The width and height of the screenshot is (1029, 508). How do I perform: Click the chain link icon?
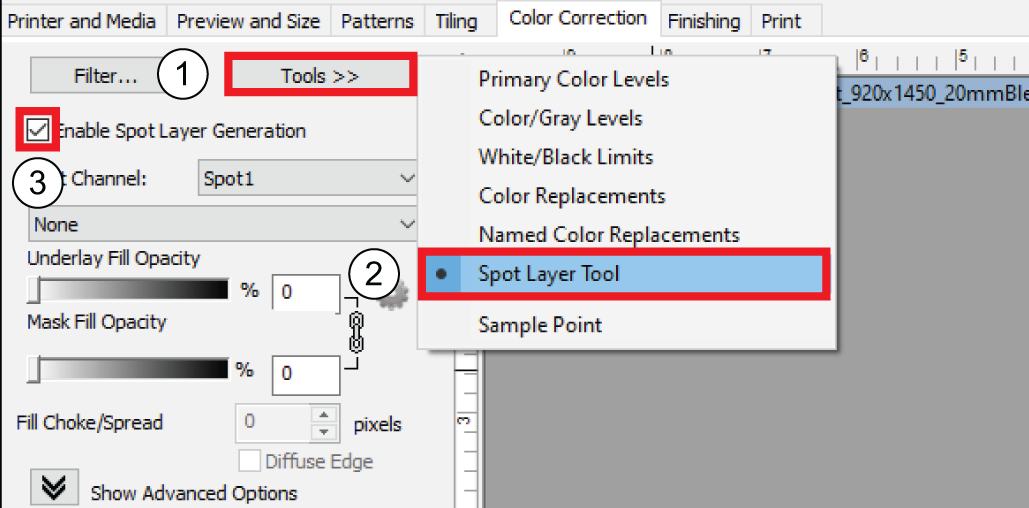[355, 332]
